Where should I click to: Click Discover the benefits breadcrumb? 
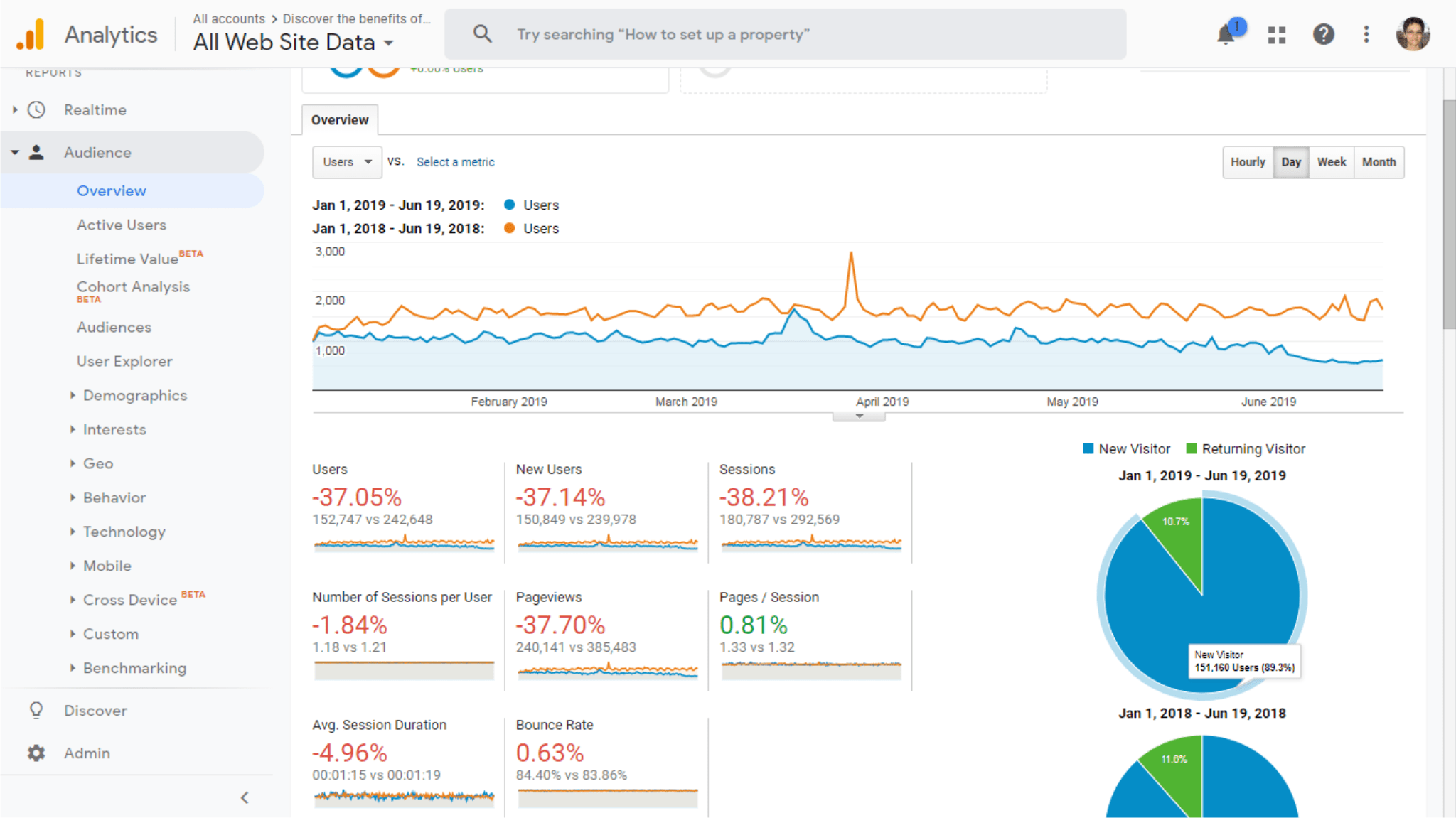pos(356,19)
